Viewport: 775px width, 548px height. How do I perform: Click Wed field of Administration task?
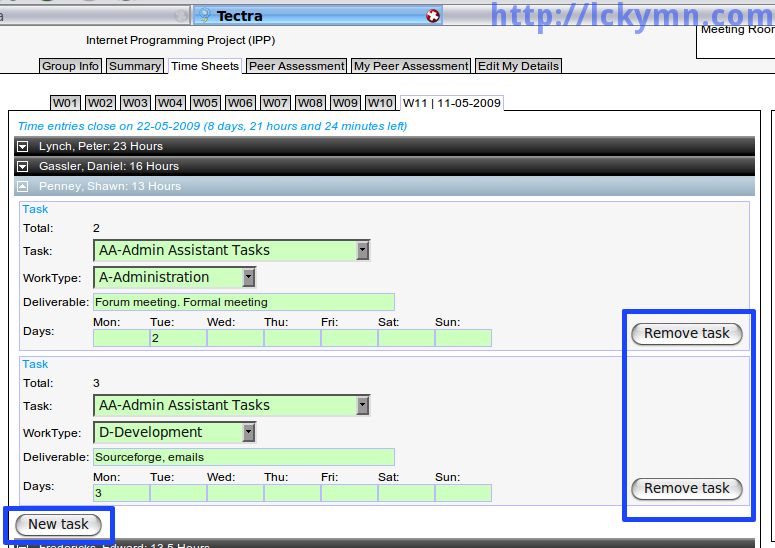click(x=235, y=338)
